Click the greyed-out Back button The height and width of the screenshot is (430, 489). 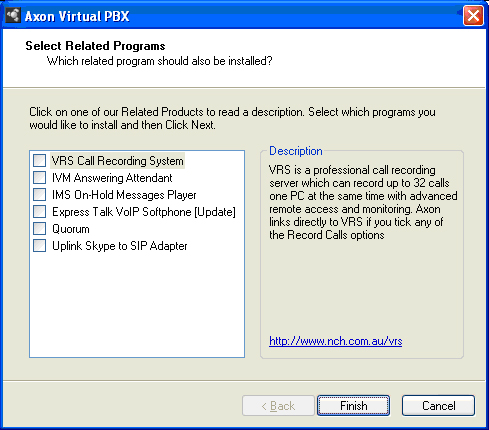tap(278, 406)
